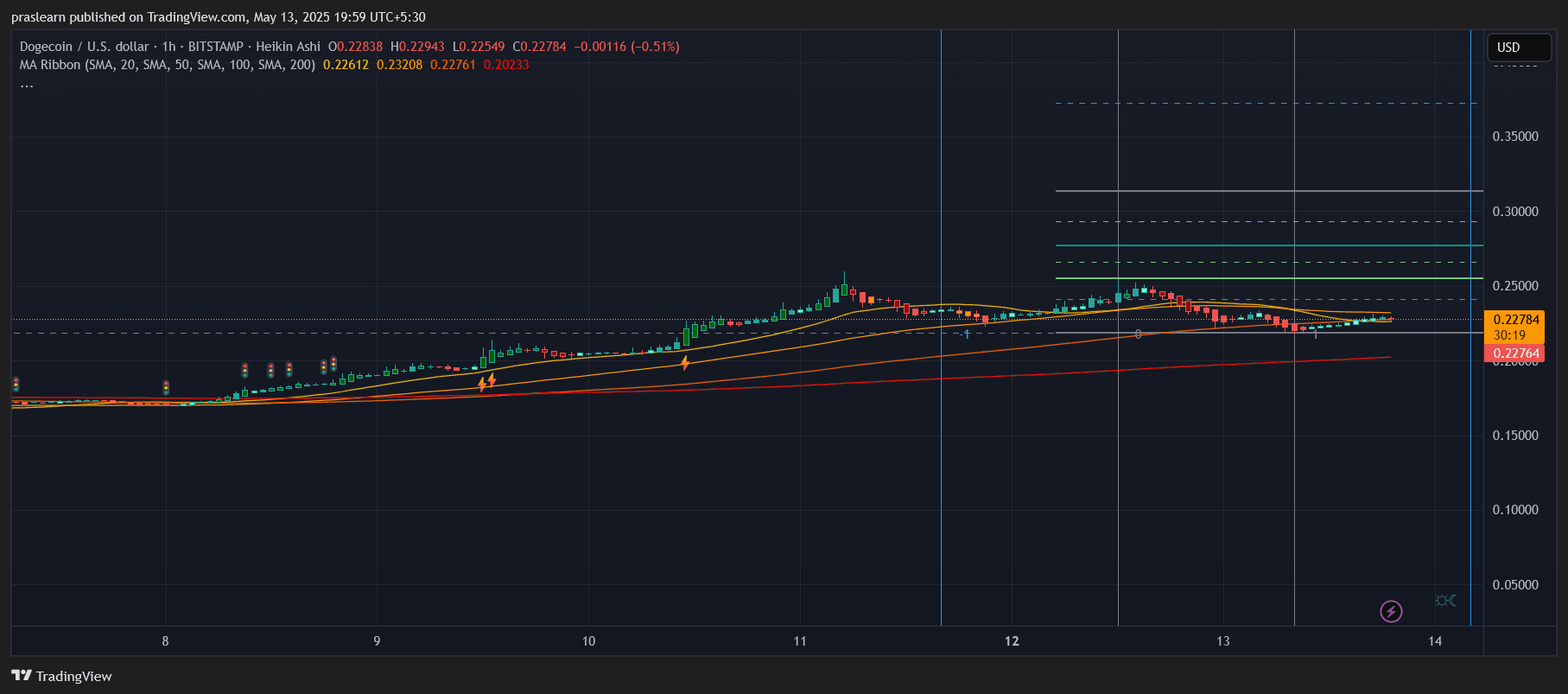1568x694 pixels.
Task: Click the 0.10000 price axis label
Action: 1515,510
